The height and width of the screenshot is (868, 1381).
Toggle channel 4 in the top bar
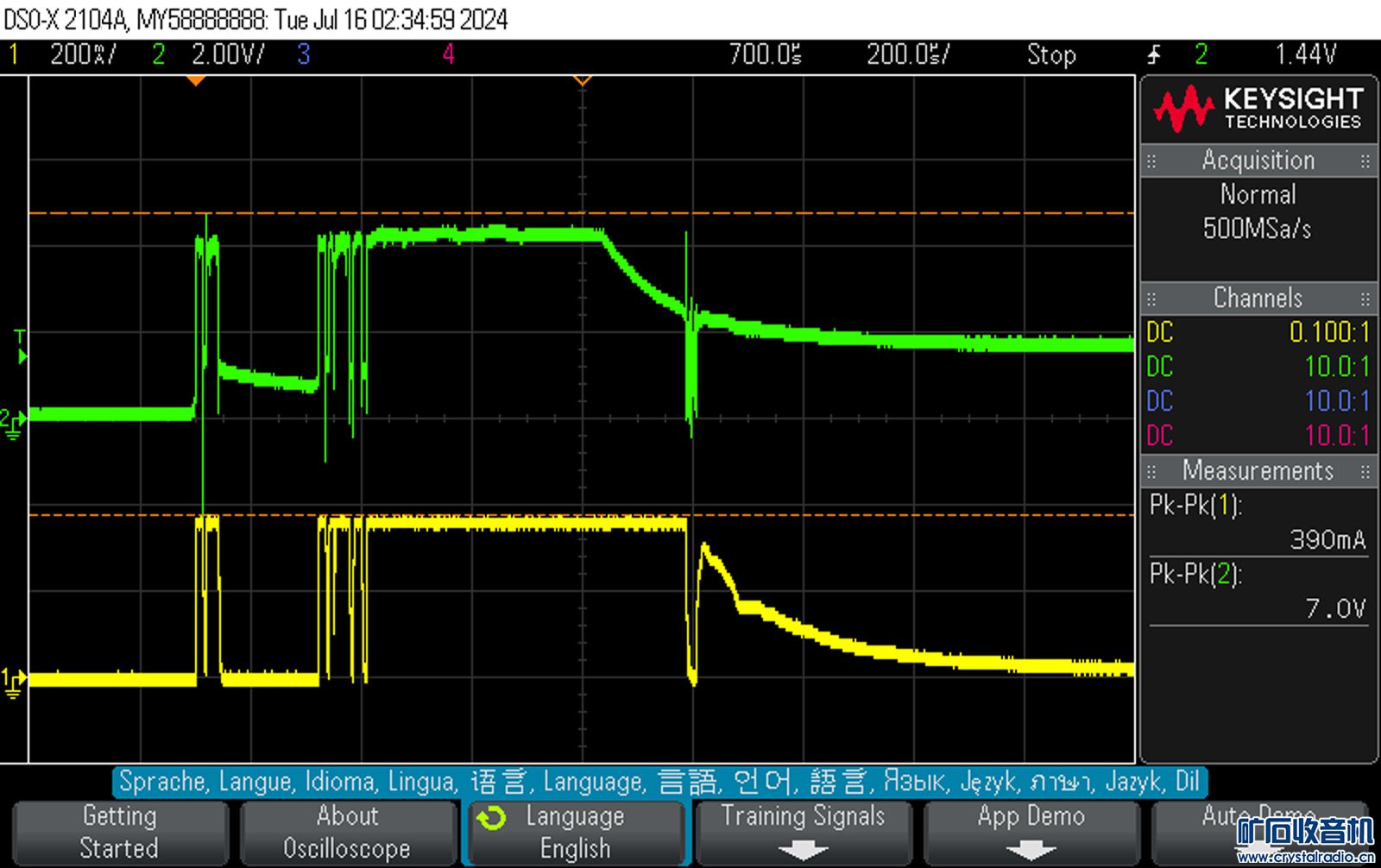(x=448, y=55)
